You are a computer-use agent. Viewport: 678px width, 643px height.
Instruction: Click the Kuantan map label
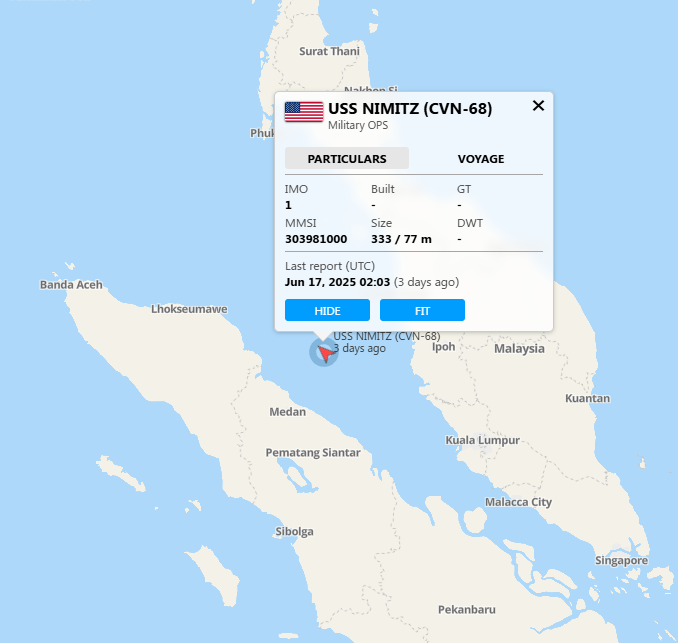click(x=588, y=398)
